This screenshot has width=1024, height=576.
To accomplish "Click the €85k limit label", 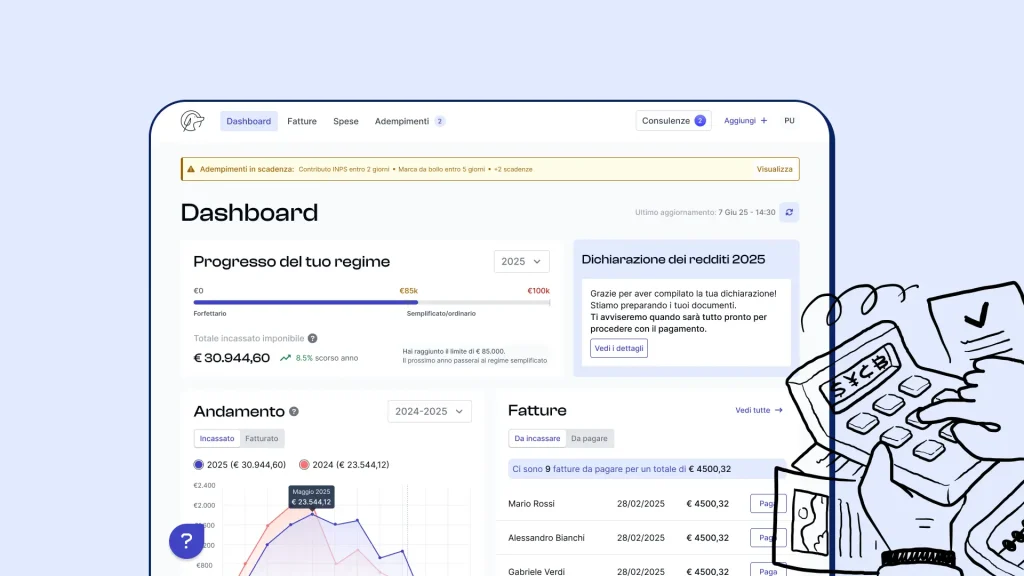I will 408,291.
